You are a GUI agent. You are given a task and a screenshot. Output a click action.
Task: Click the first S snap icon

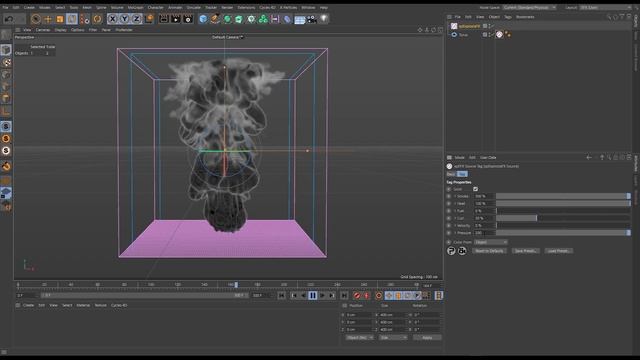(x=6, y=127)
